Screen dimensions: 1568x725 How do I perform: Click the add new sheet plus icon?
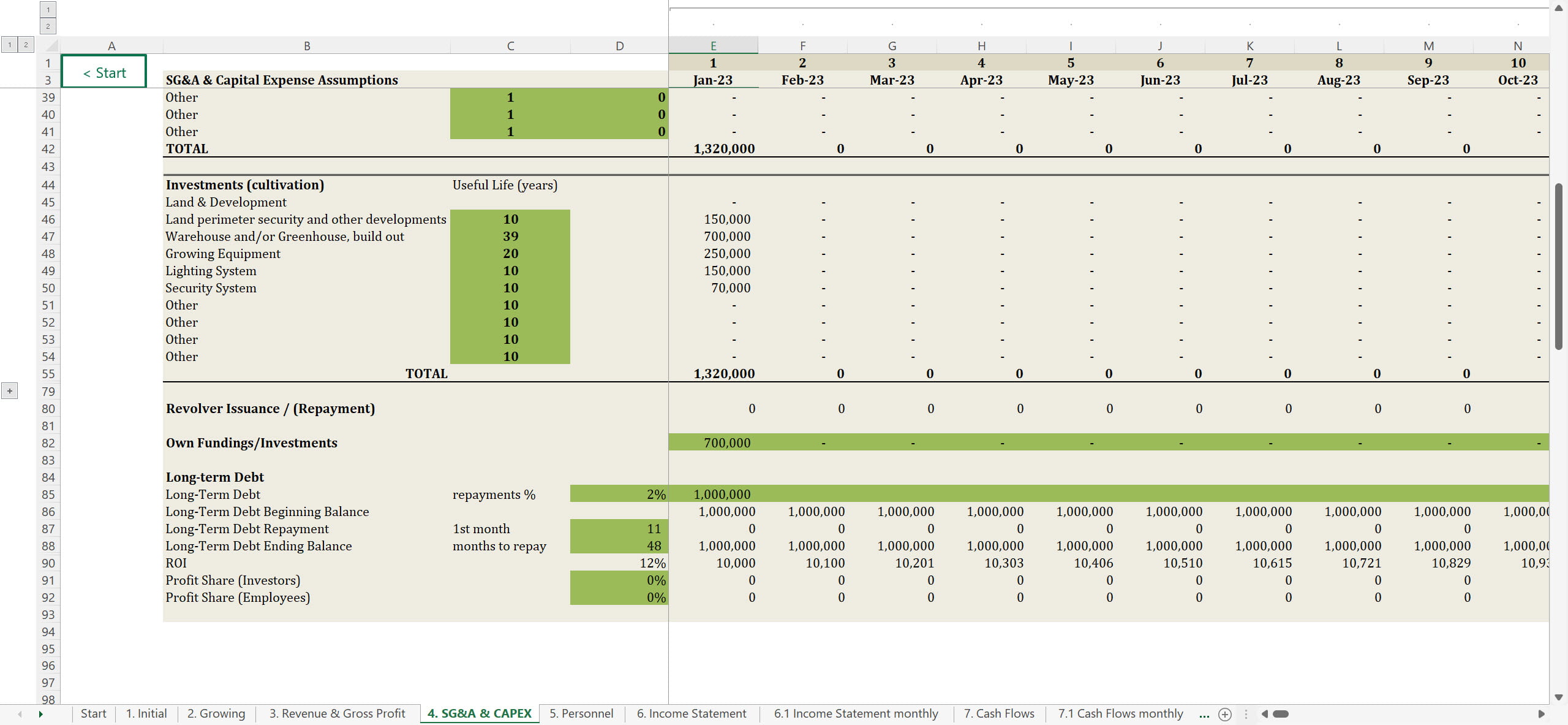point(1225,714)
